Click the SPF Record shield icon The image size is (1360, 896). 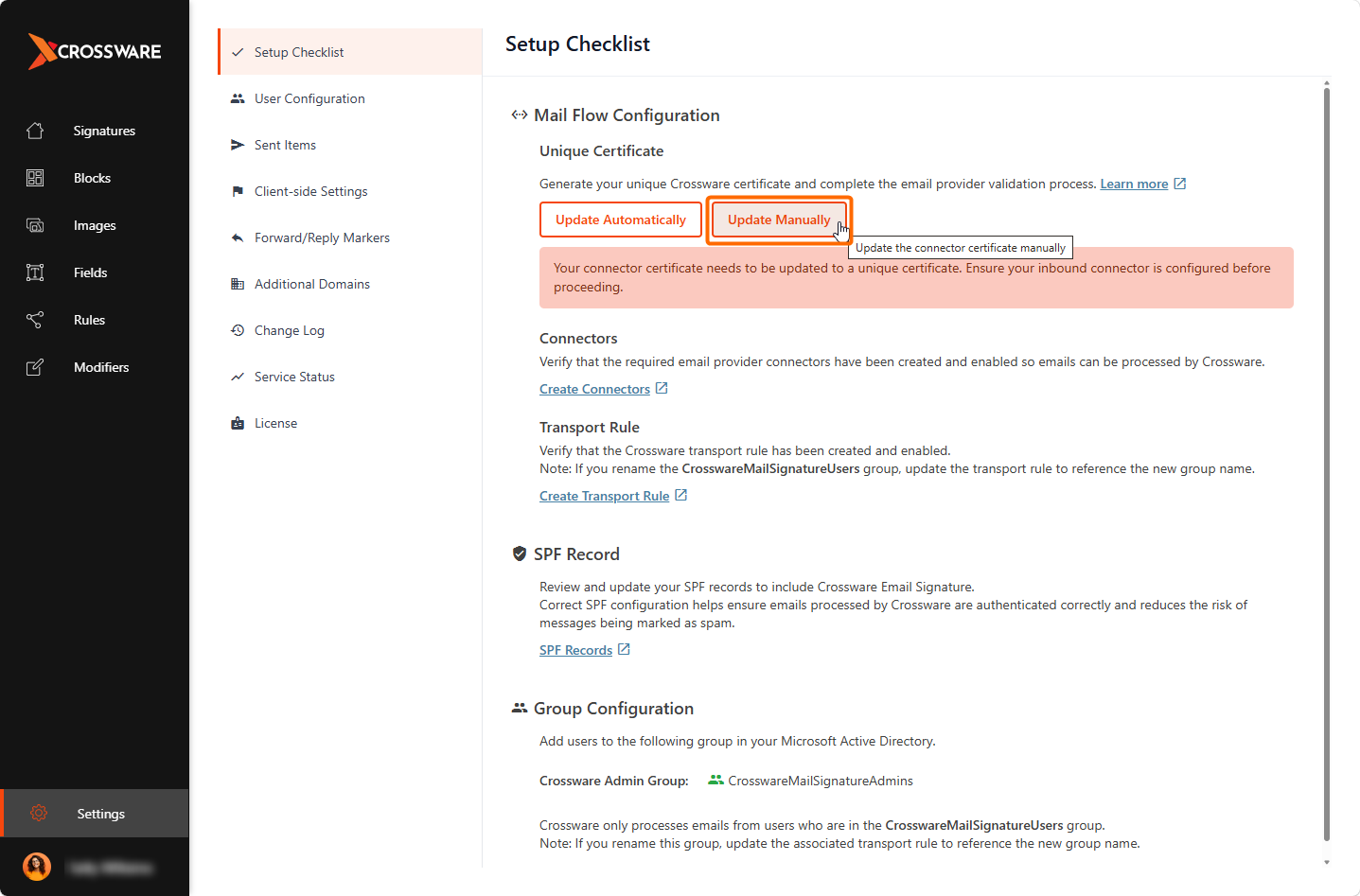pos(520,553)
